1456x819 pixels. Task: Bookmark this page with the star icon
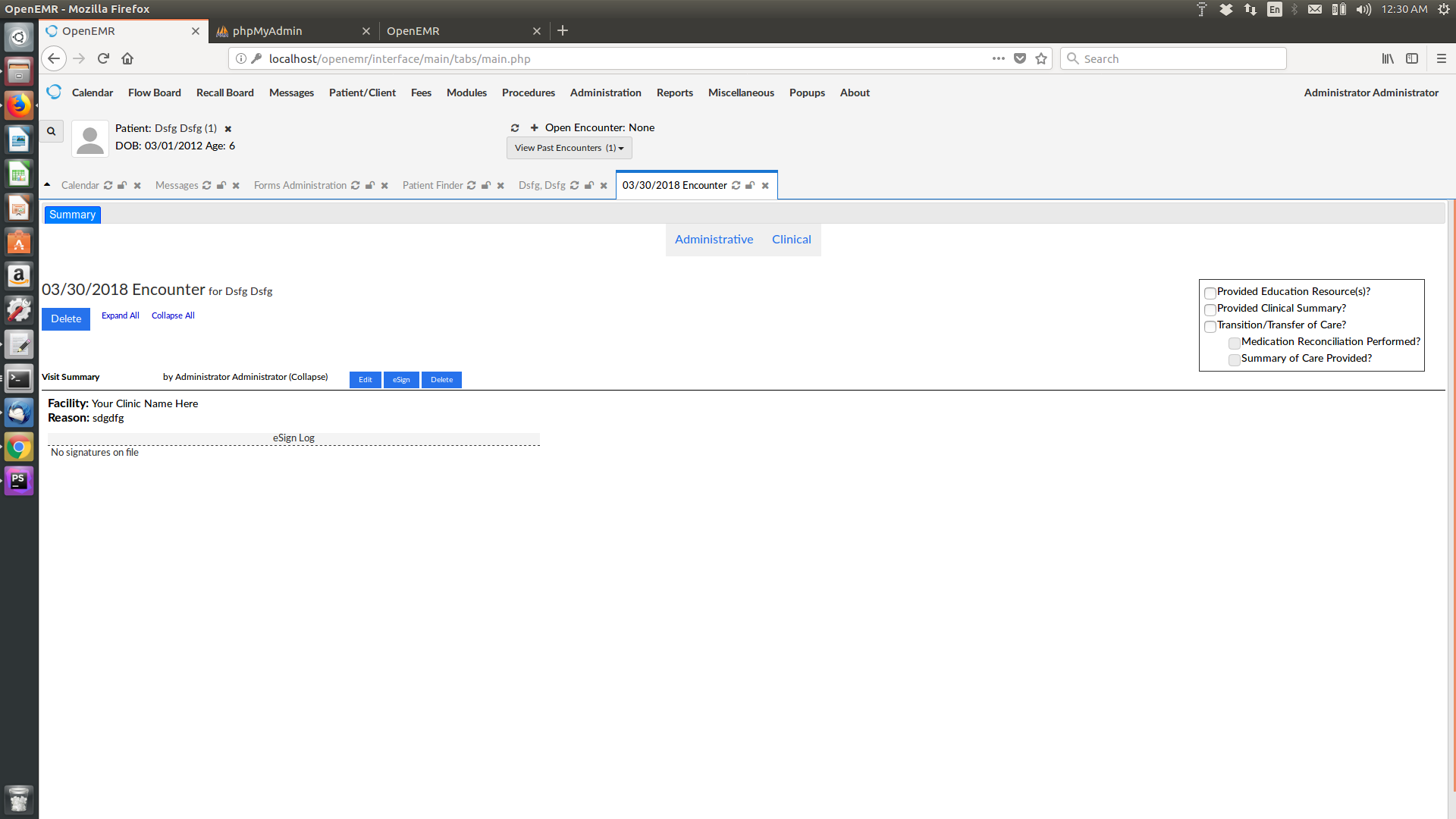tap(1041, 58)
